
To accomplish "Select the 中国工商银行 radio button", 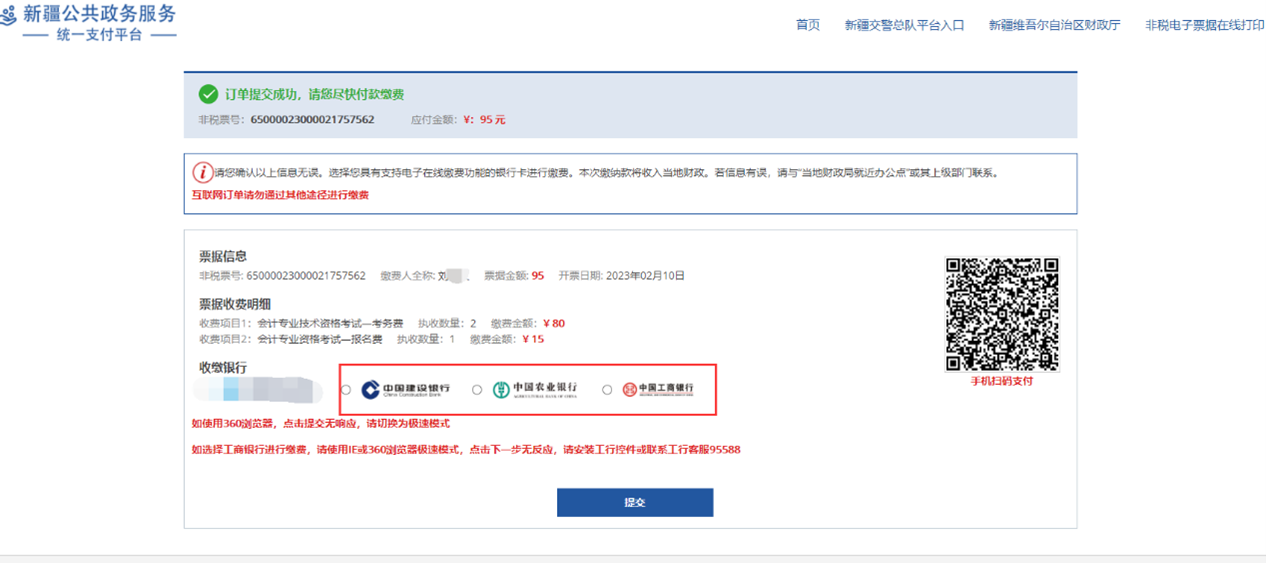I will [607, 390].
